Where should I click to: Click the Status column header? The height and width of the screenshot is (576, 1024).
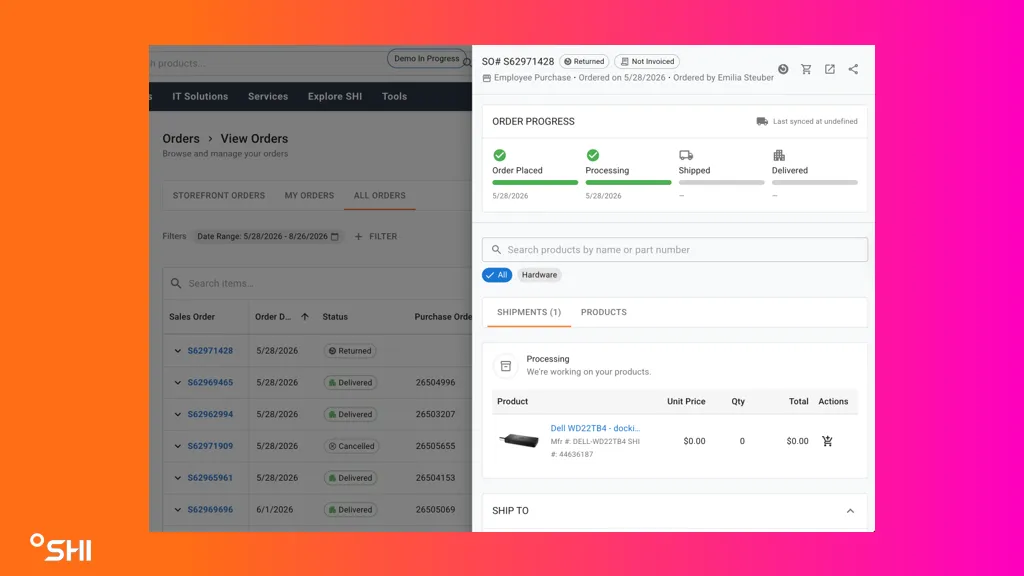pyautogui.click(x=335, y=317)
